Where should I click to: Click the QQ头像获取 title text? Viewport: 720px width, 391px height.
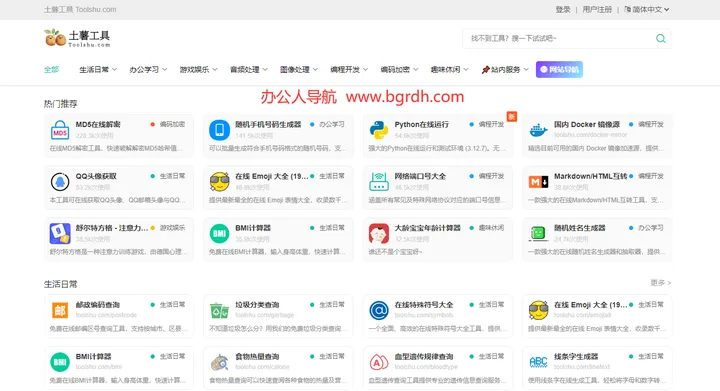(x=96, y=176)
